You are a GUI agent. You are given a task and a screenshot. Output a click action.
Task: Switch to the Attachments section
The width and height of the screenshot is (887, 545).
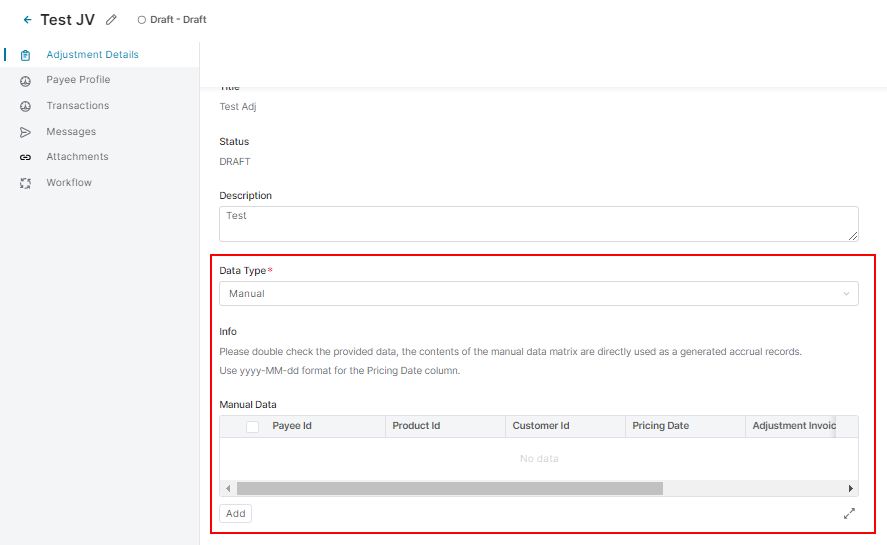coord(77,157)
